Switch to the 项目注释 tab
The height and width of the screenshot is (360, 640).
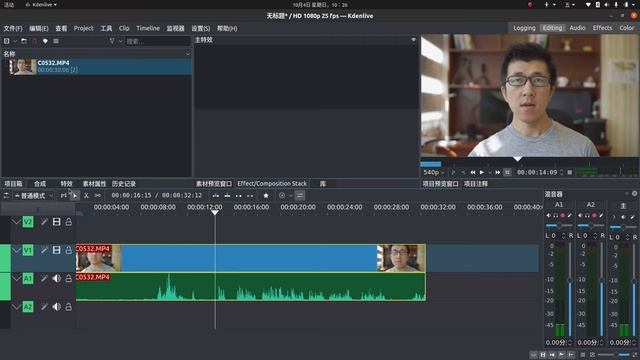coord(476,184)
